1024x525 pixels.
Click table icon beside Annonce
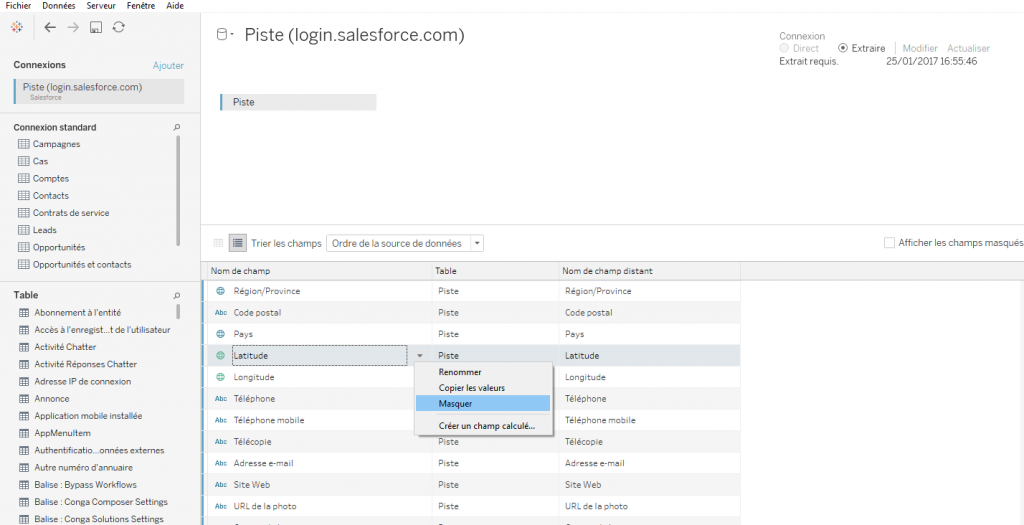24,398
